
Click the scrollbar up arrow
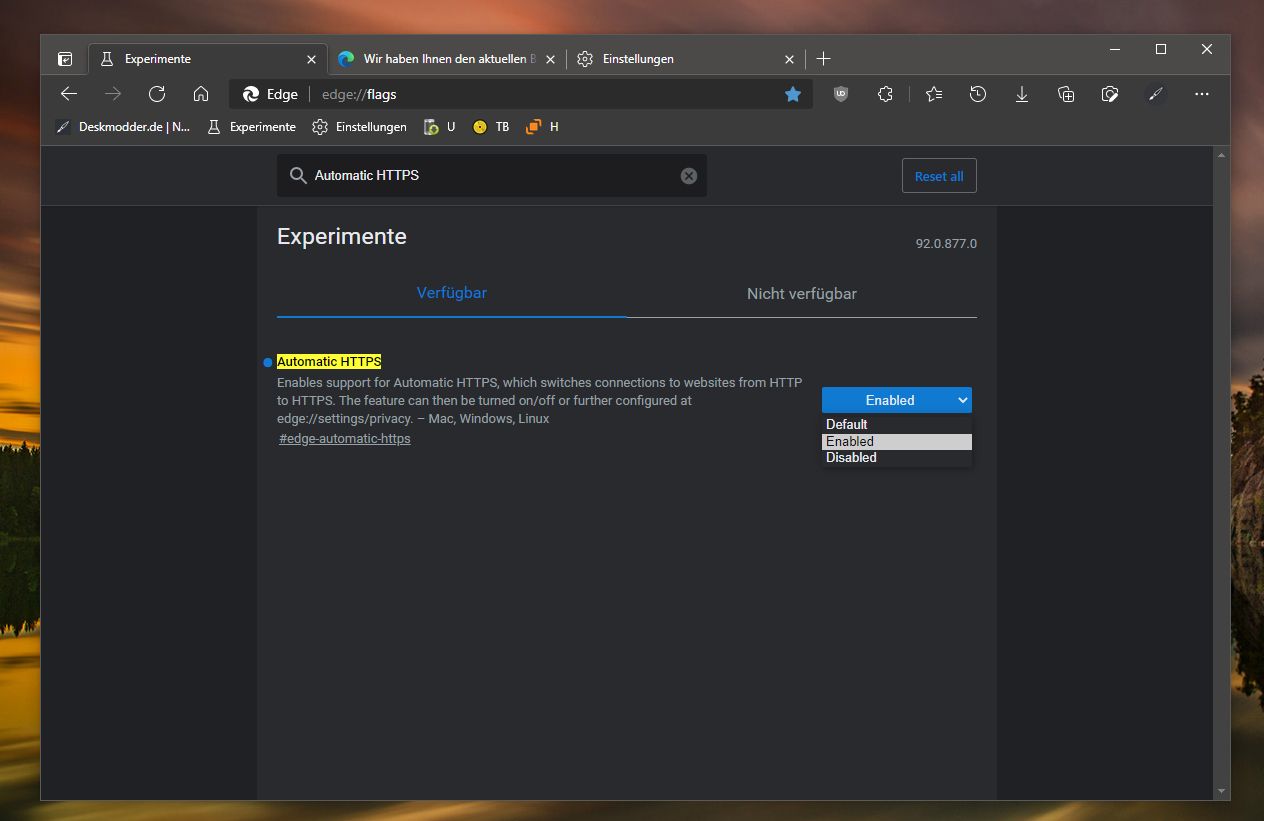click(x=1221, y=155)
